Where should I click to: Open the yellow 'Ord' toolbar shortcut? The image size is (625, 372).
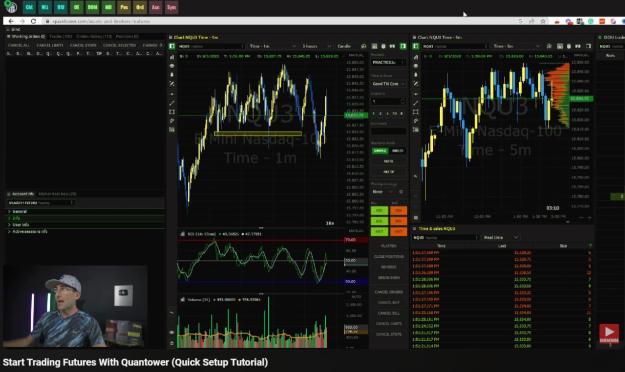click(140, 7)
